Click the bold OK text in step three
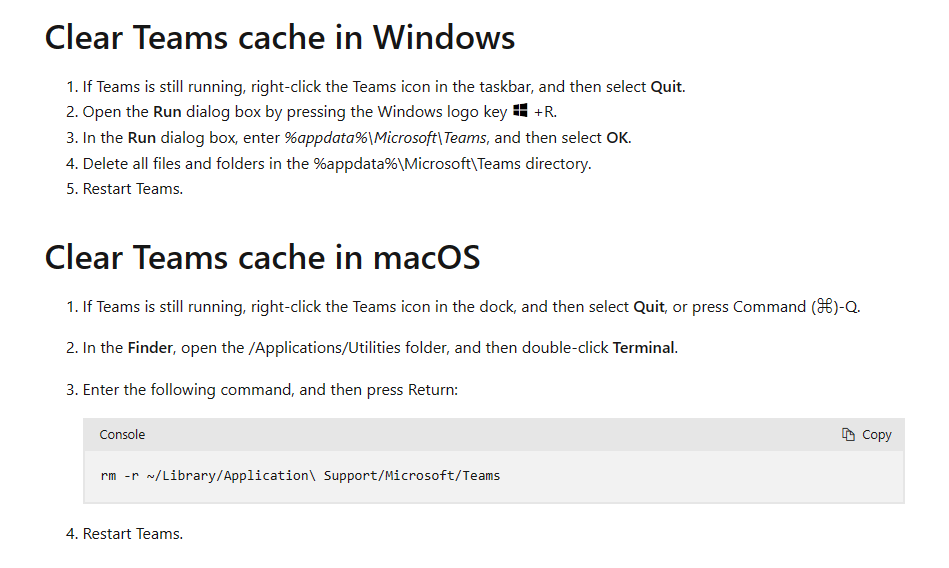 617,138
